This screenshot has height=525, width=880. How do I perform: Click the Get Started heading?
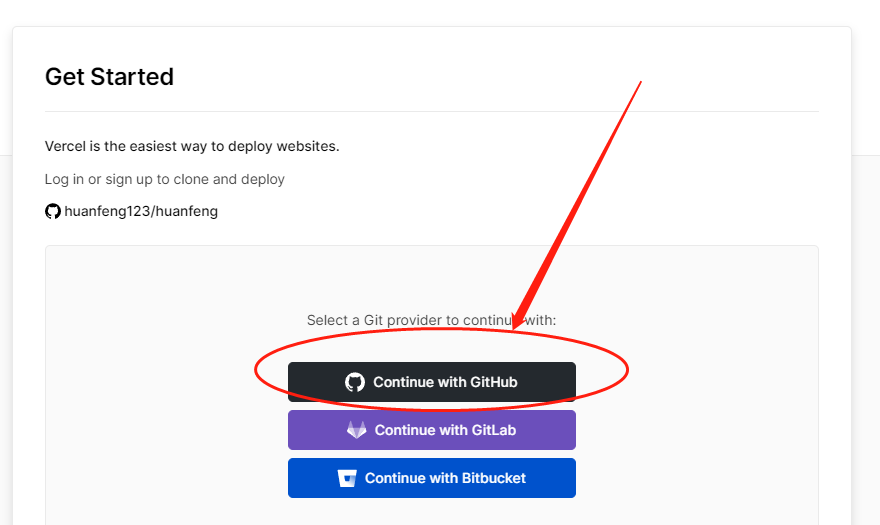pos(109,77)
